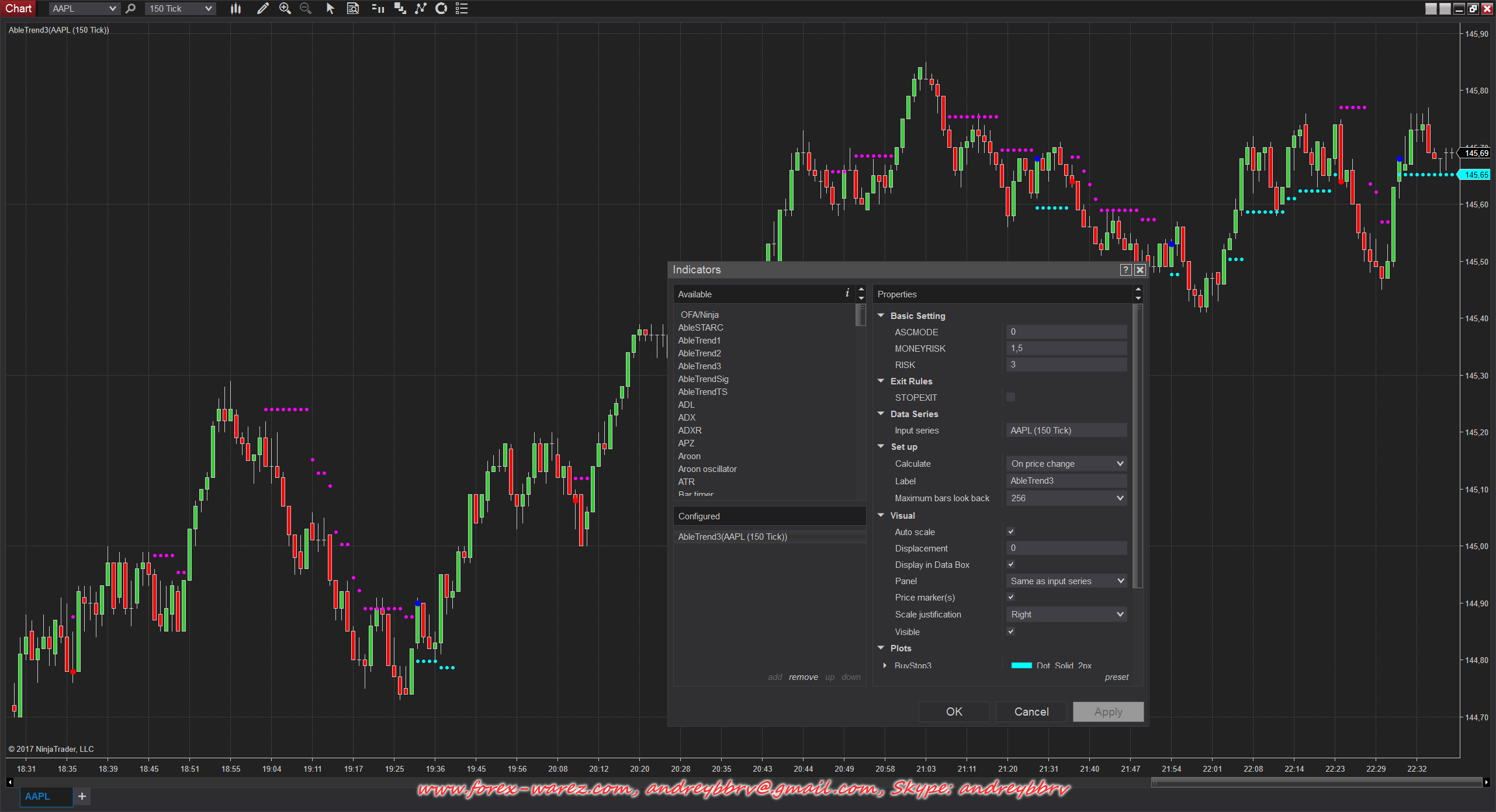
Task: Open the 150 Tick interval dropdown
Action: point(180,8)
